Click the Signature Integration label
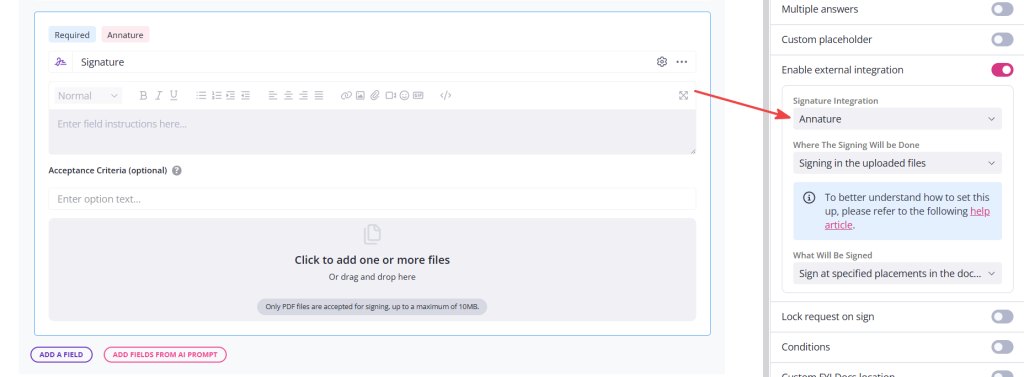 (835, 101)
